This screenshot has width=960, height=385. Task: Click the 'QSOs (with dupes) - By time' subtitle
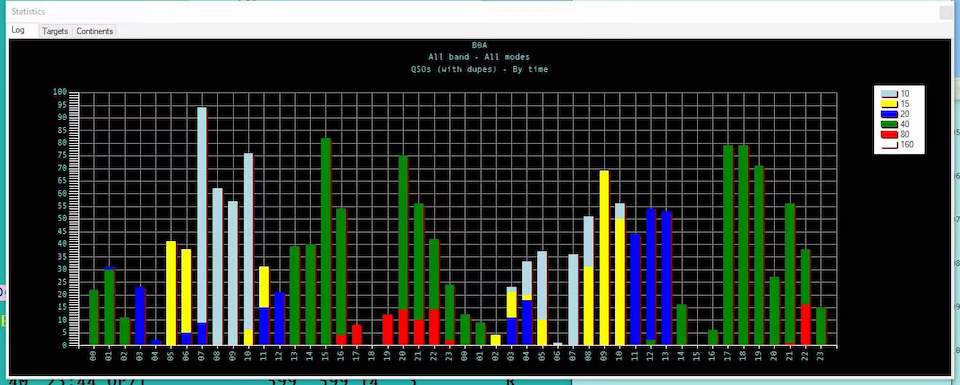(x=479, y=69)
